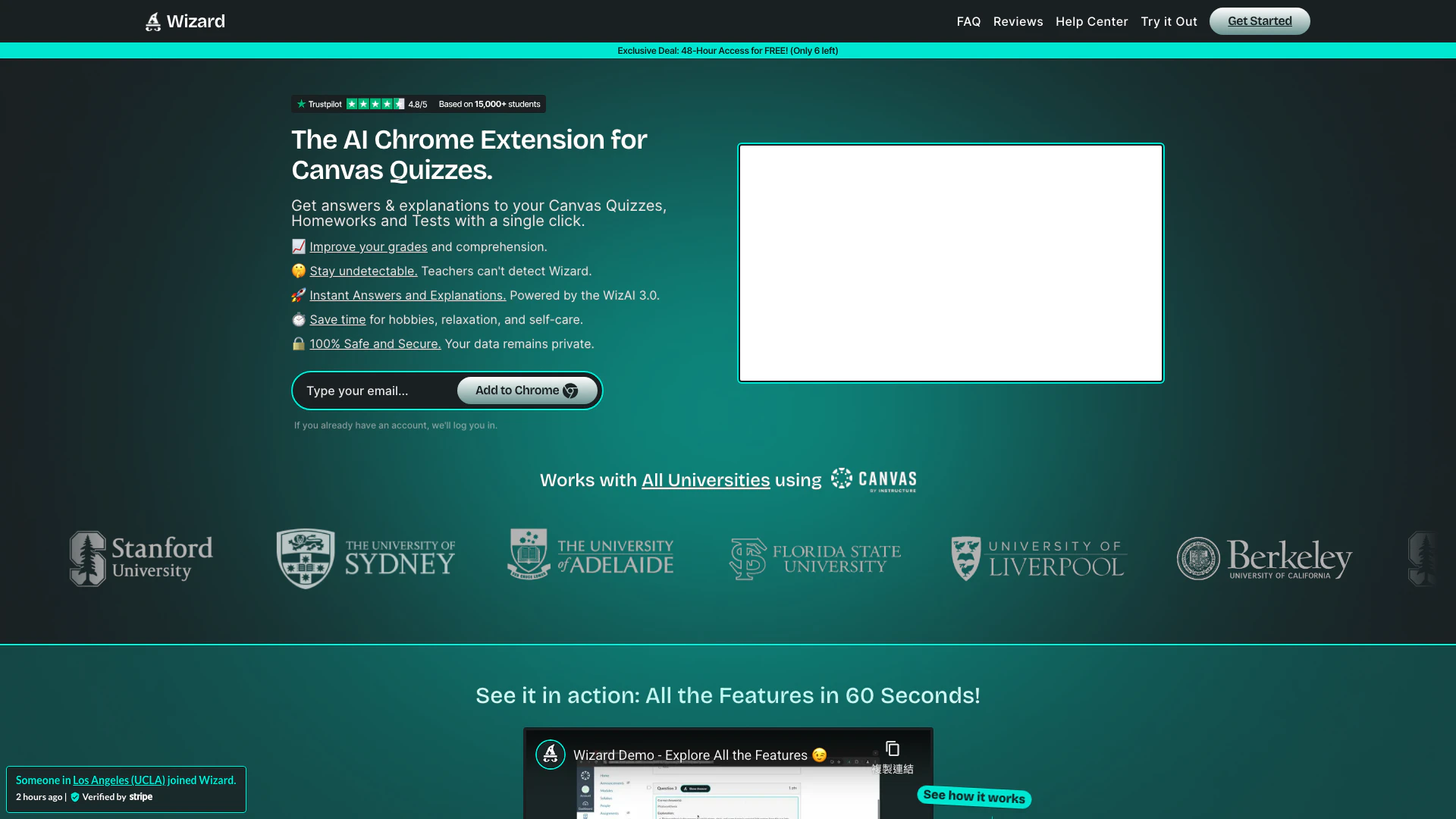
Task: Click the All Universities link
Action: click(705, 480)
